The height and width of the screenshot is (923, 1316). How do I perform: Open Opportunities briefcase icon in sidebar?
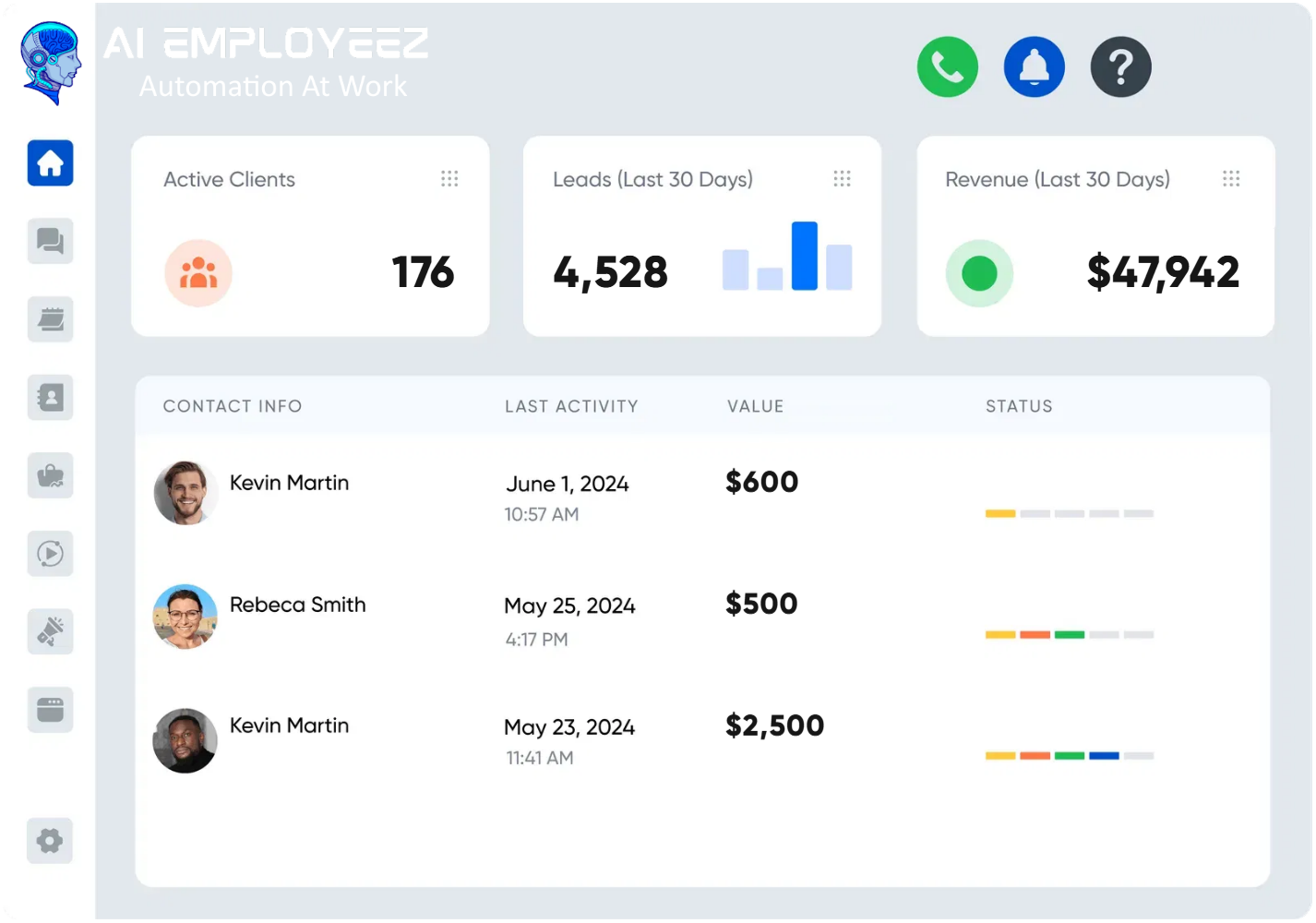(x=50, y=476)
